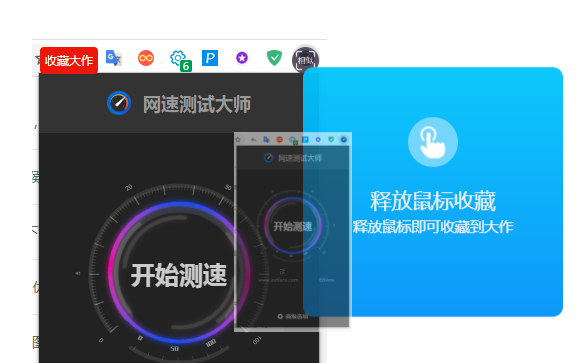The image size is (583, 363).
Task: Click the red 收藏大作 button
Action: tap(69, 60)
